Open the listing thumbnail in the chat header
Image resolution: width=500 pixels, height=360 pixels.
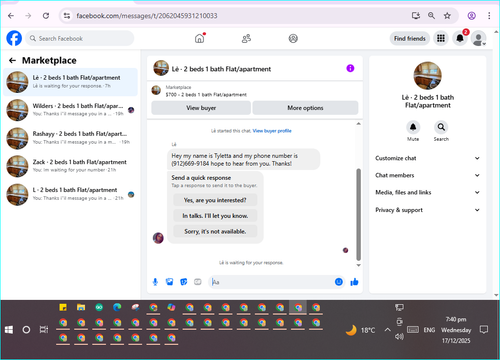click(x=161, y=68)
